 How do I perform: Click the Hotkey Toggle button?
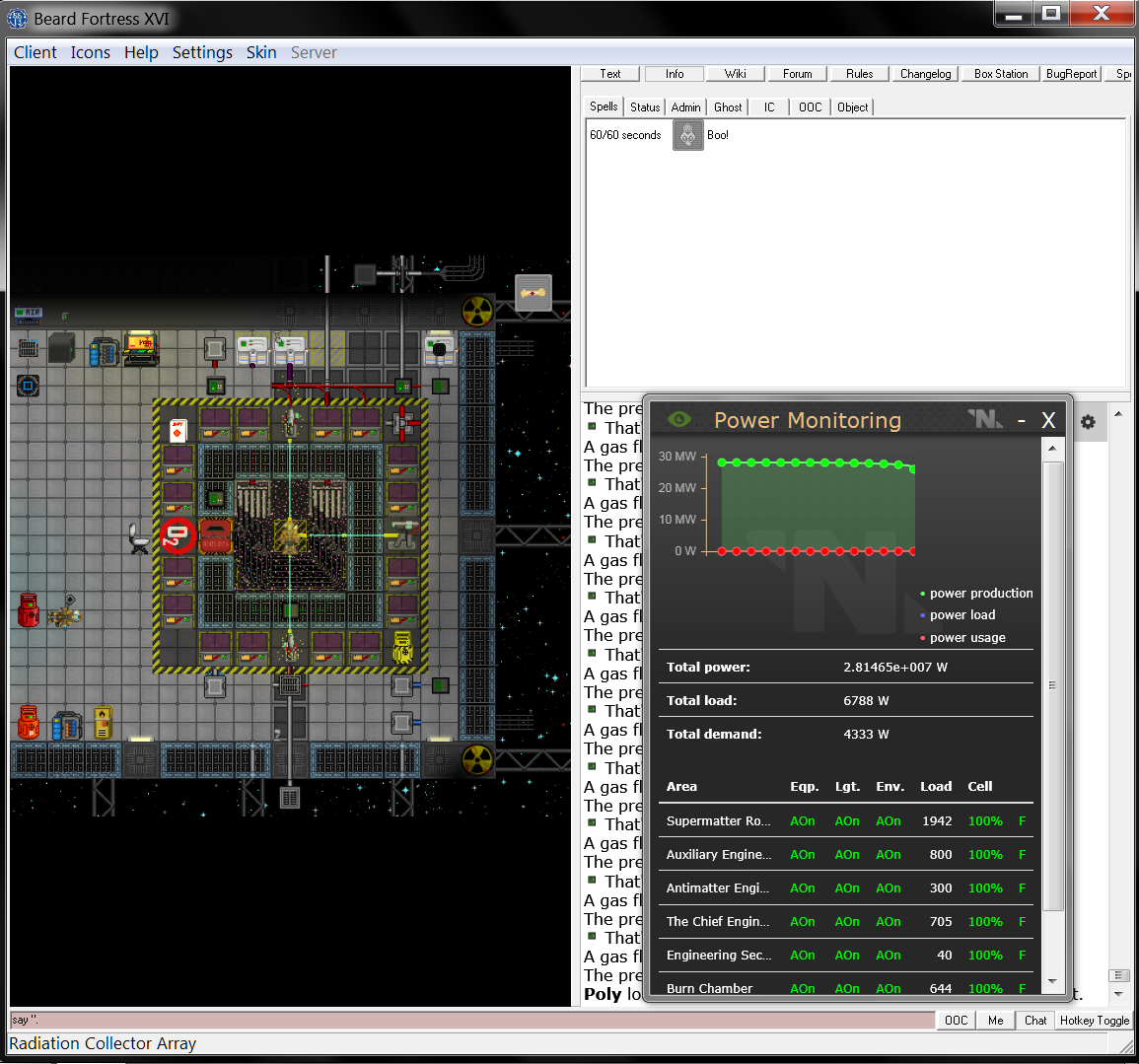tap(1094, 1021)
